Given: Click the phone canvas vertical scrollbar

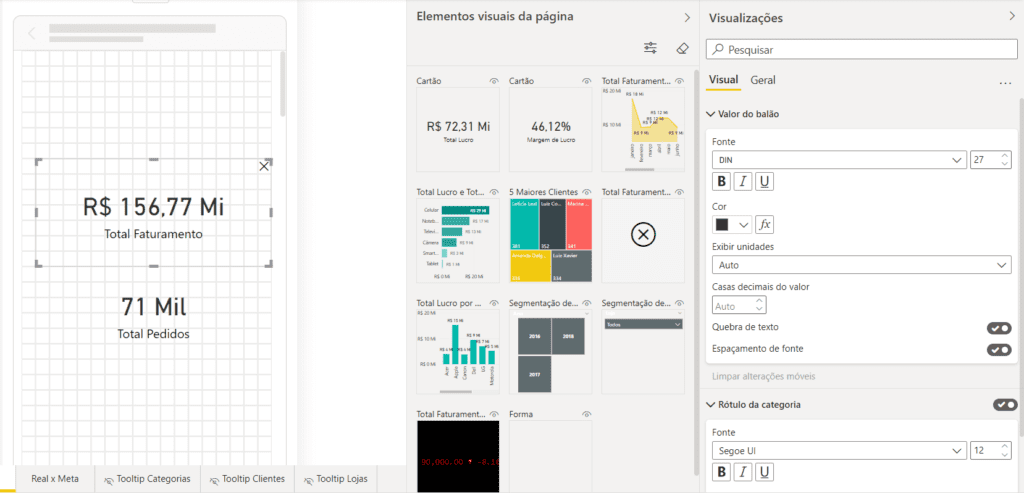Looking at the screenshot, I should point(283,84).
